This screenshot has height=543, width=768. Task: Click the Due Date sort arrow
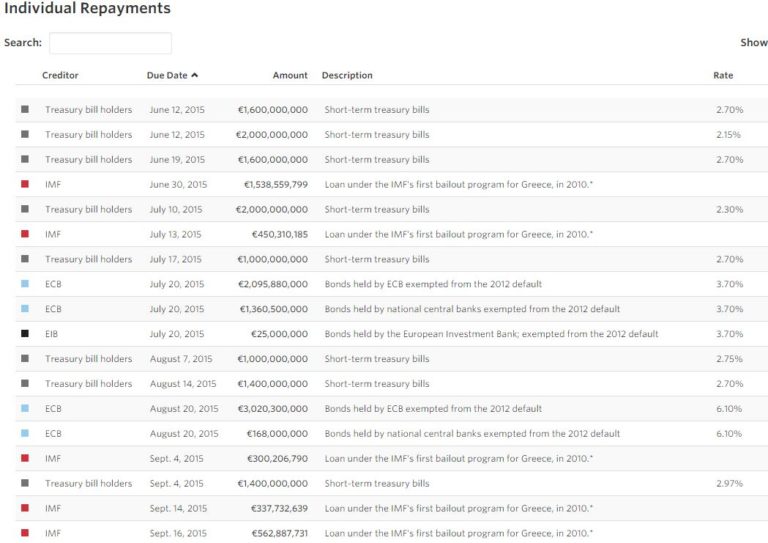point(195,76)
